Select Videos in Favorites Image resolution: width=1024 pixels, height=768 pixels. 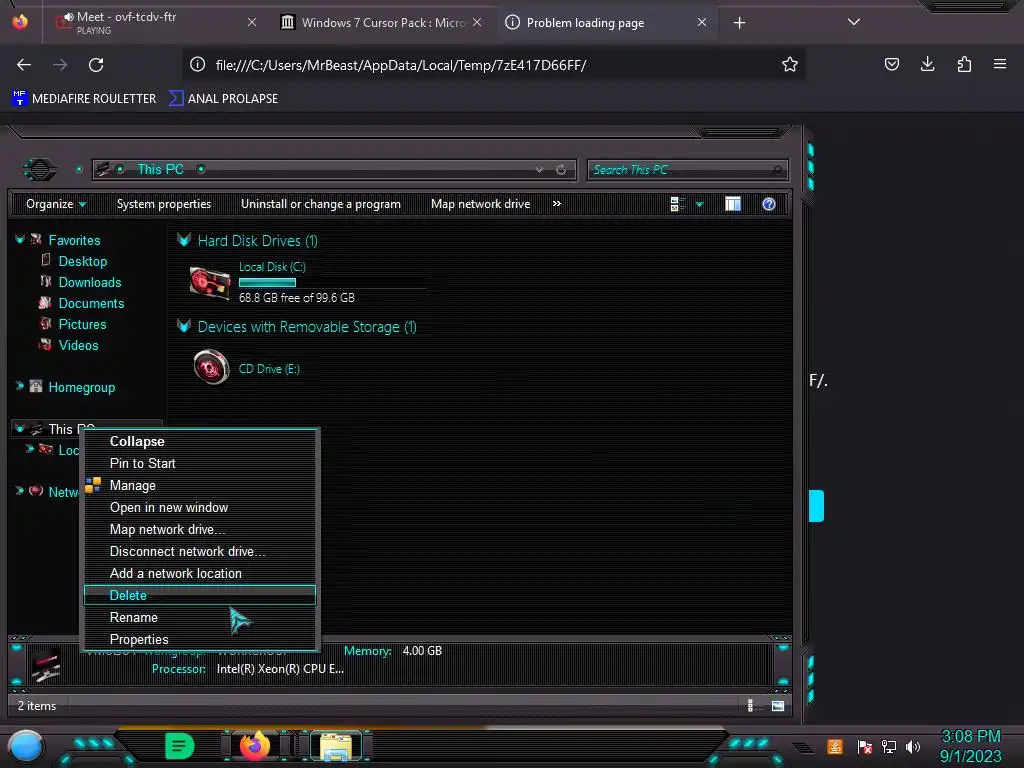(78, 345)
